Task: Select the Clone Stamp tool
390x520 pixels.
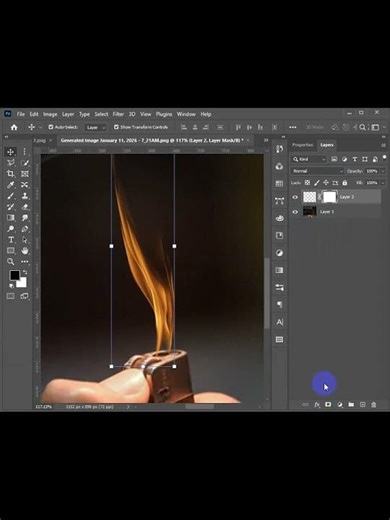Action: point(24,196)
